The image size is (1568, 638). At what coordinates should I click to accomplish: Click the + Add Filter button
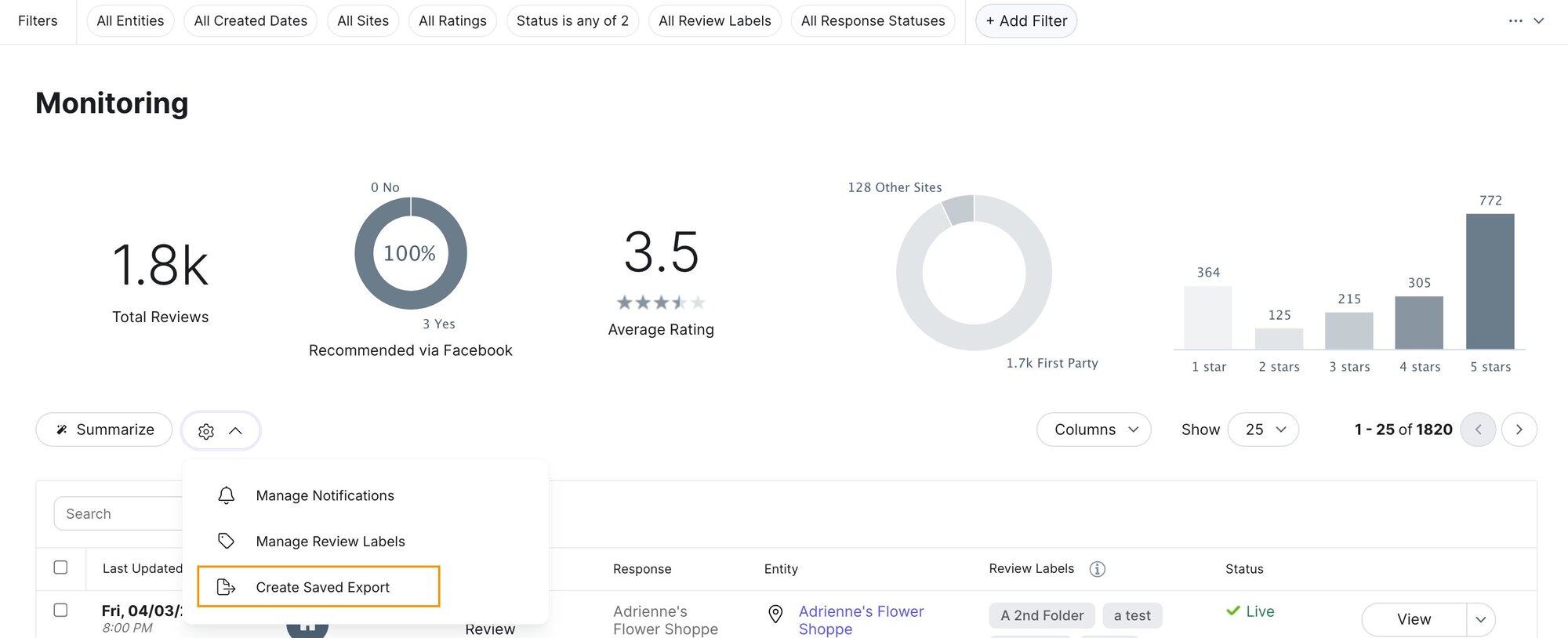point(1025,21)
